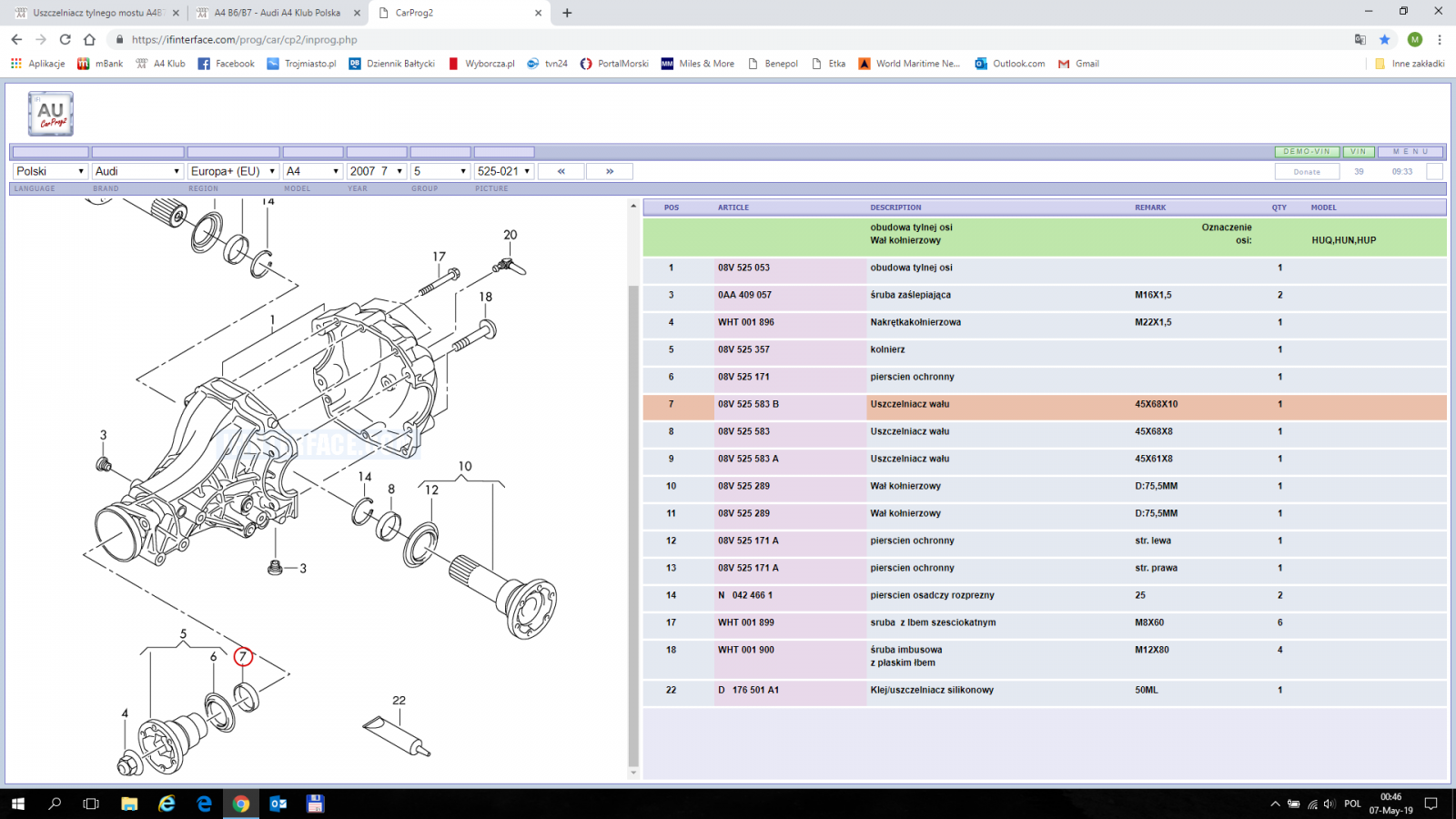Open the A4 model dropdown

312,171
